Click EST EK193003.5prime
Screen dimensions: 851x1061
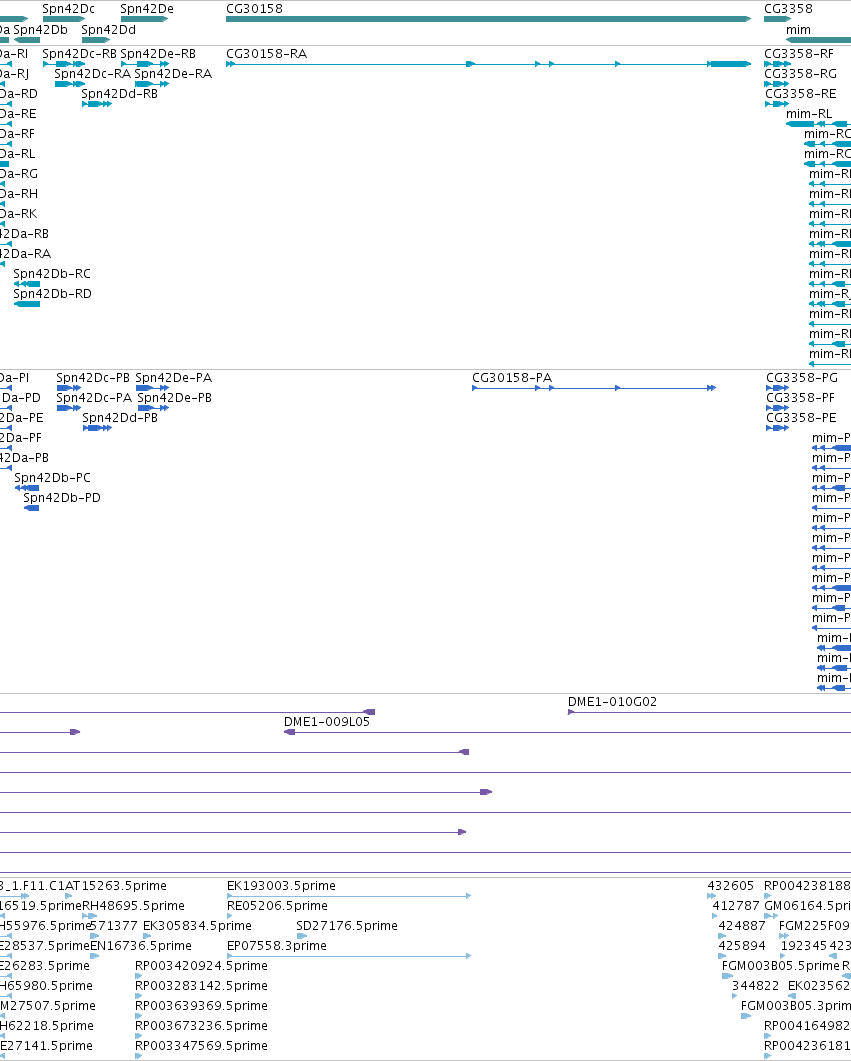click(281, 886)
